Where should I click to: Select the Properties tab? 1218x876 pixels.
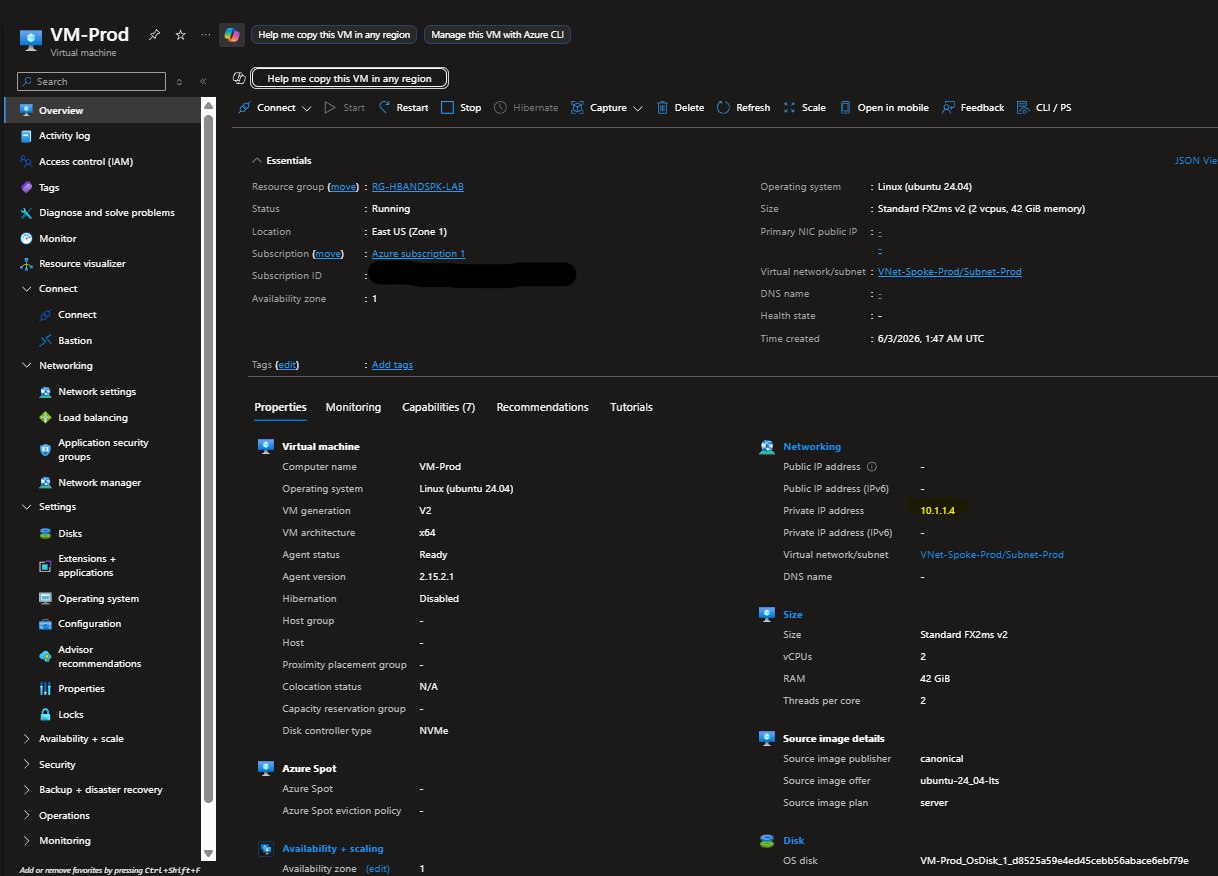[x=280, y=407]
